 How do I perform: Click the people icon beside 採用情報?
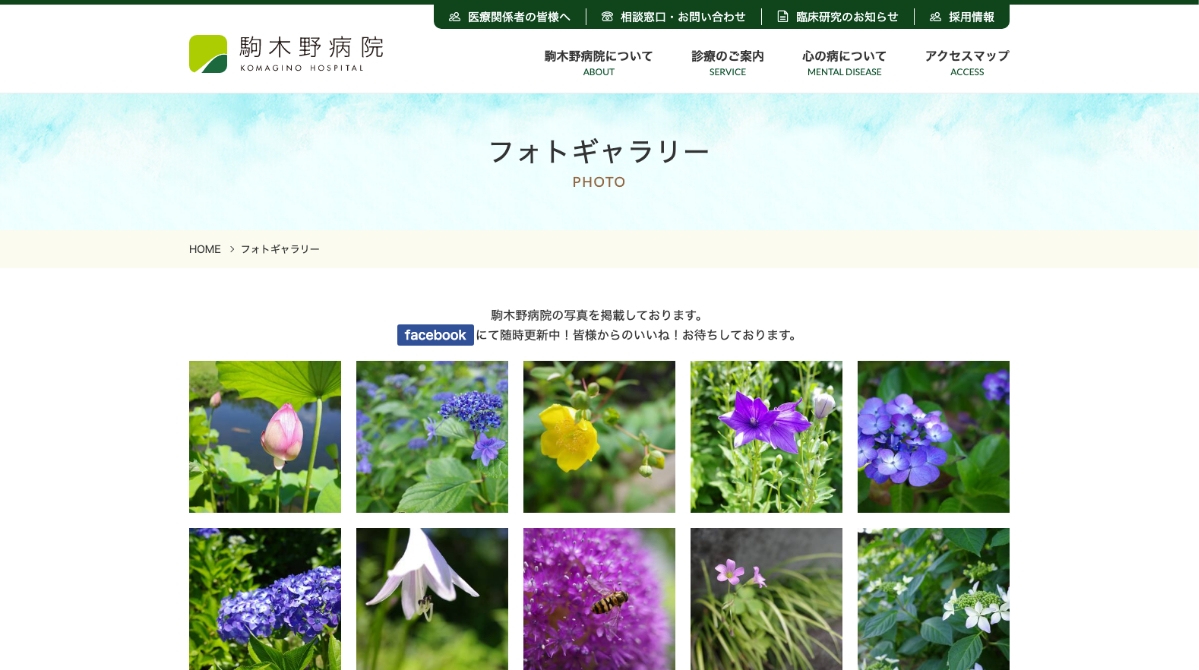pyautogui.click(x=935, y=17)
